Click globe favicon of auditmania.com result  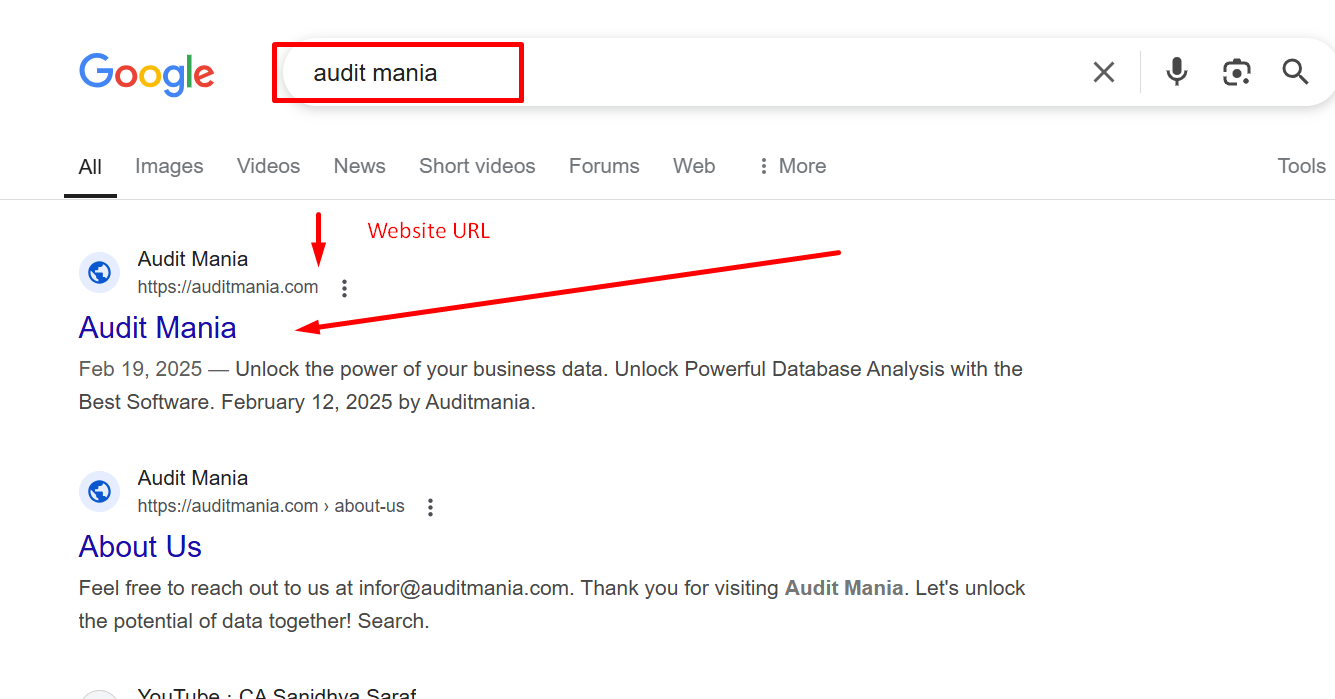[x=99, y=273]
